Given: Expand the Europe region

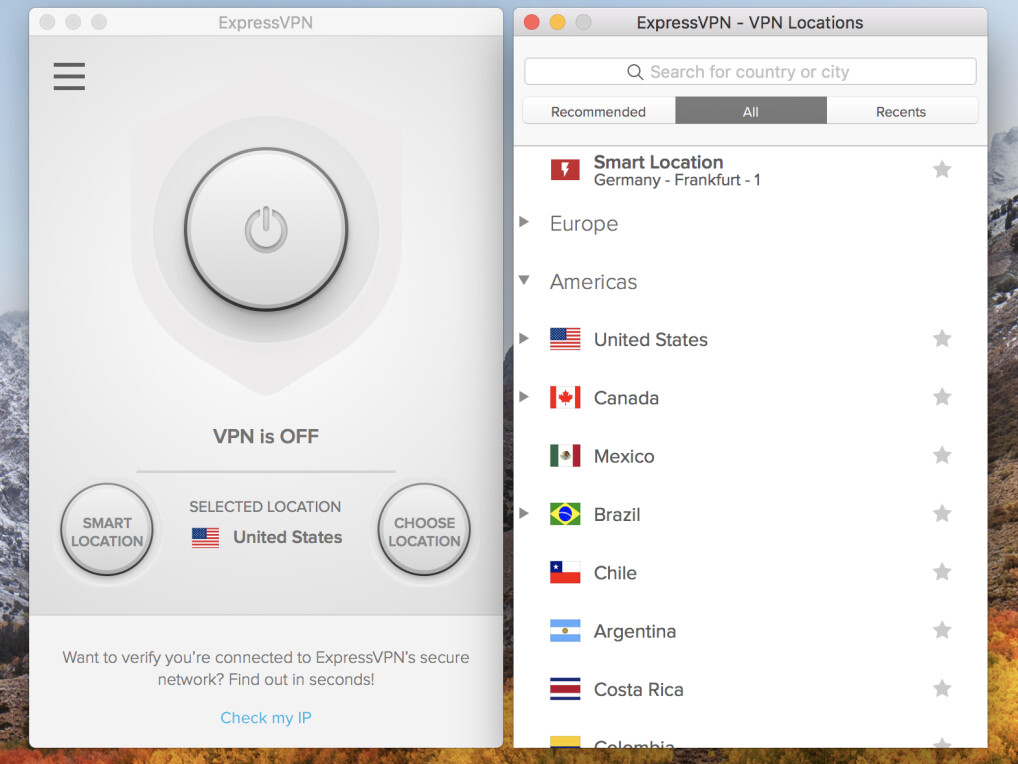Looking at the screenshot, I should point(524,222).
